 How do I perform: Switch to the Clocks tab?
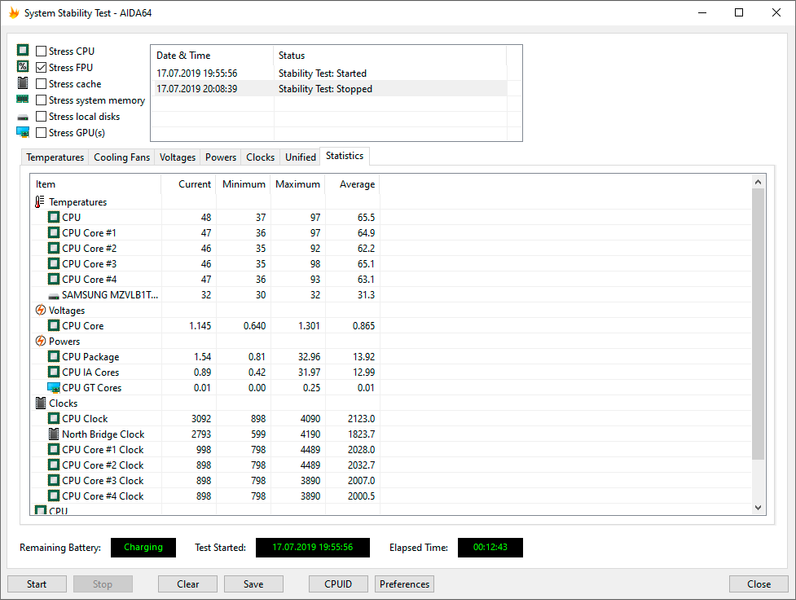[260, 157]
